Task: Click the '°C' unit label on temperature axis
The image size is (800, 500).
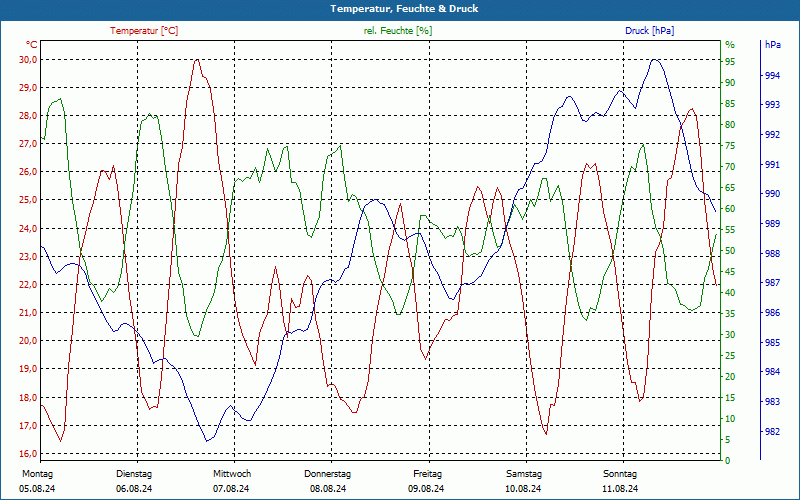Action: [32, 44]
